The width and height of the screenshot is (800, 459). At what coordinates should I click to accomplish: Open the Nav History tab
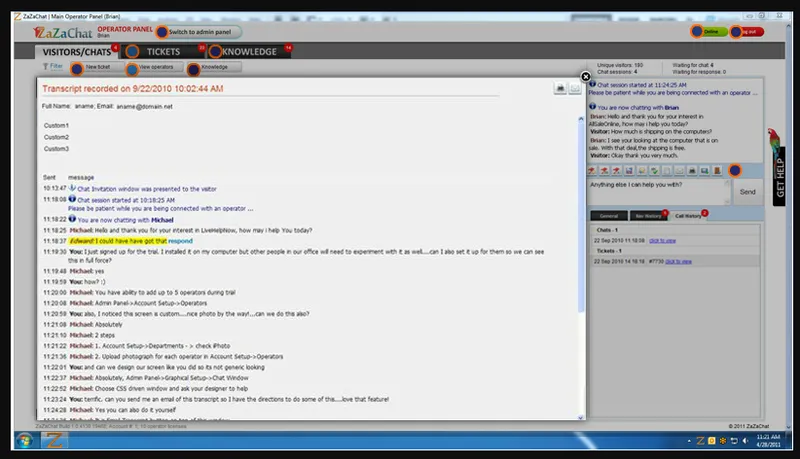coord(648,216)
